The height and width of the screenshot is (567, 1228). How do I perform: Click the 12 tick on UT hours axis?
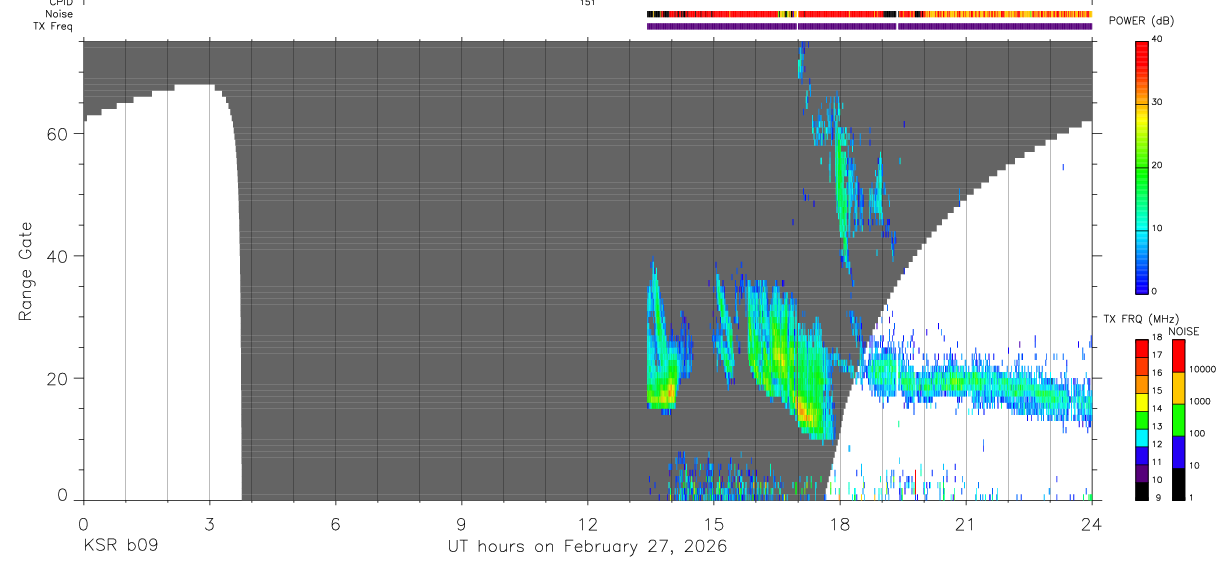point(587,524)
